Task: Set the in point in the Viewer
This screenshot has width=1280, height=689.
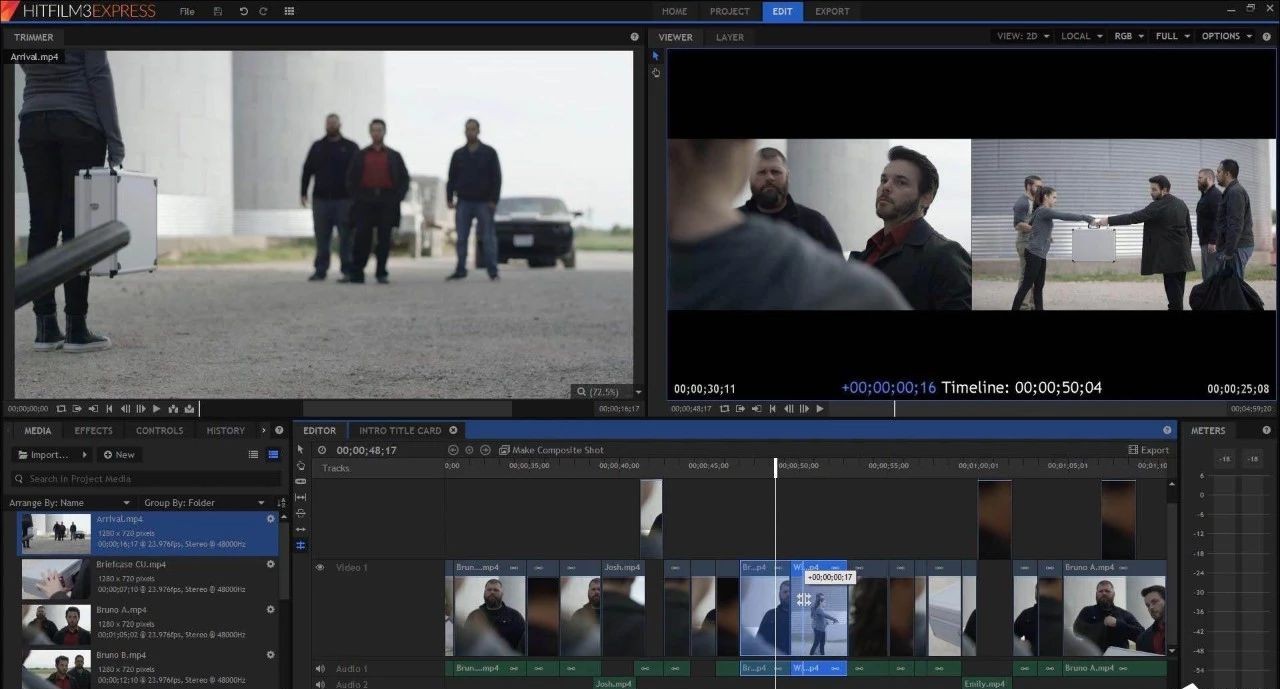Action: [741, 409]
